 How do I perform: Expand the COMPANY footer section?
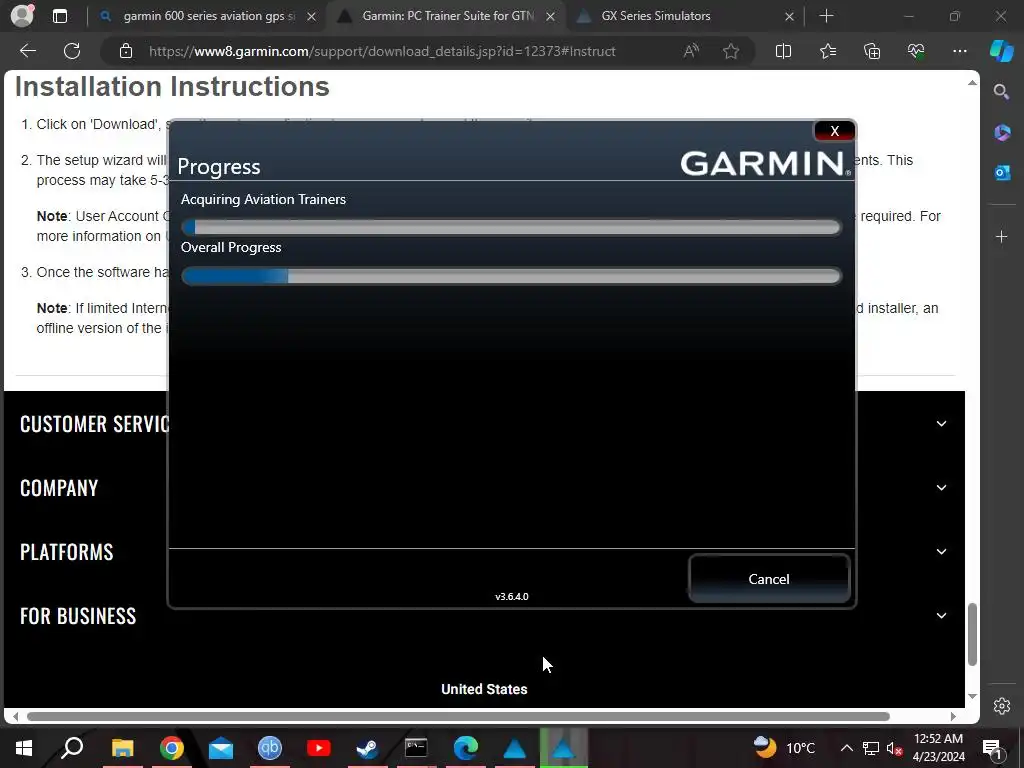pos(941,488)
